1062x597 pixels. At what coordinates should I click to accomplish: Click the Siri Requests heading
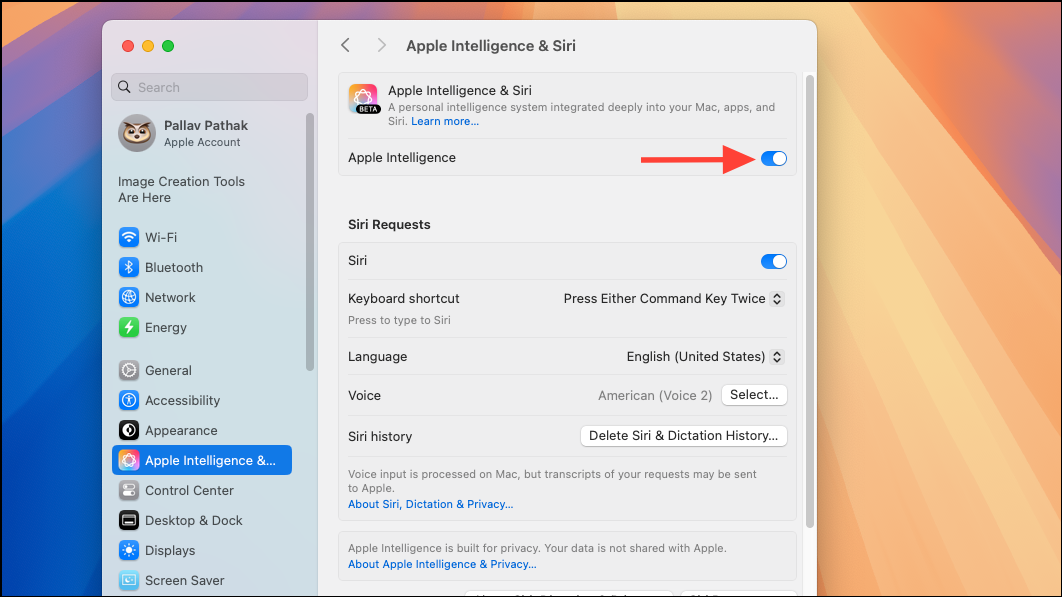coord(389,224)
